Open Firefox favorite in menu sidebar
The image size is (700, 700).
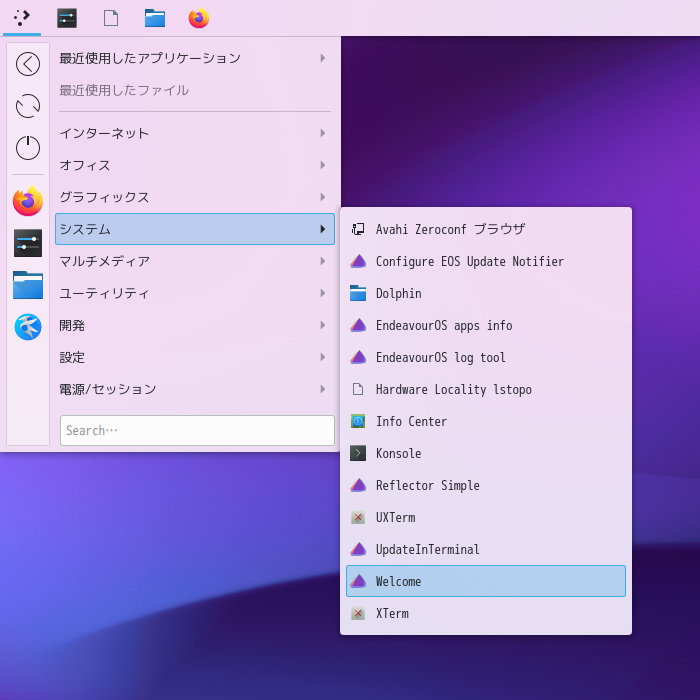coord(28,201)
